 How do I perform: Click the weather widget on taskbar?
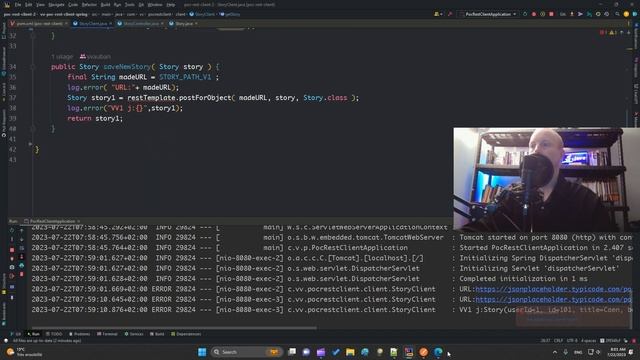pyautogui.click(x=24, y=352)
